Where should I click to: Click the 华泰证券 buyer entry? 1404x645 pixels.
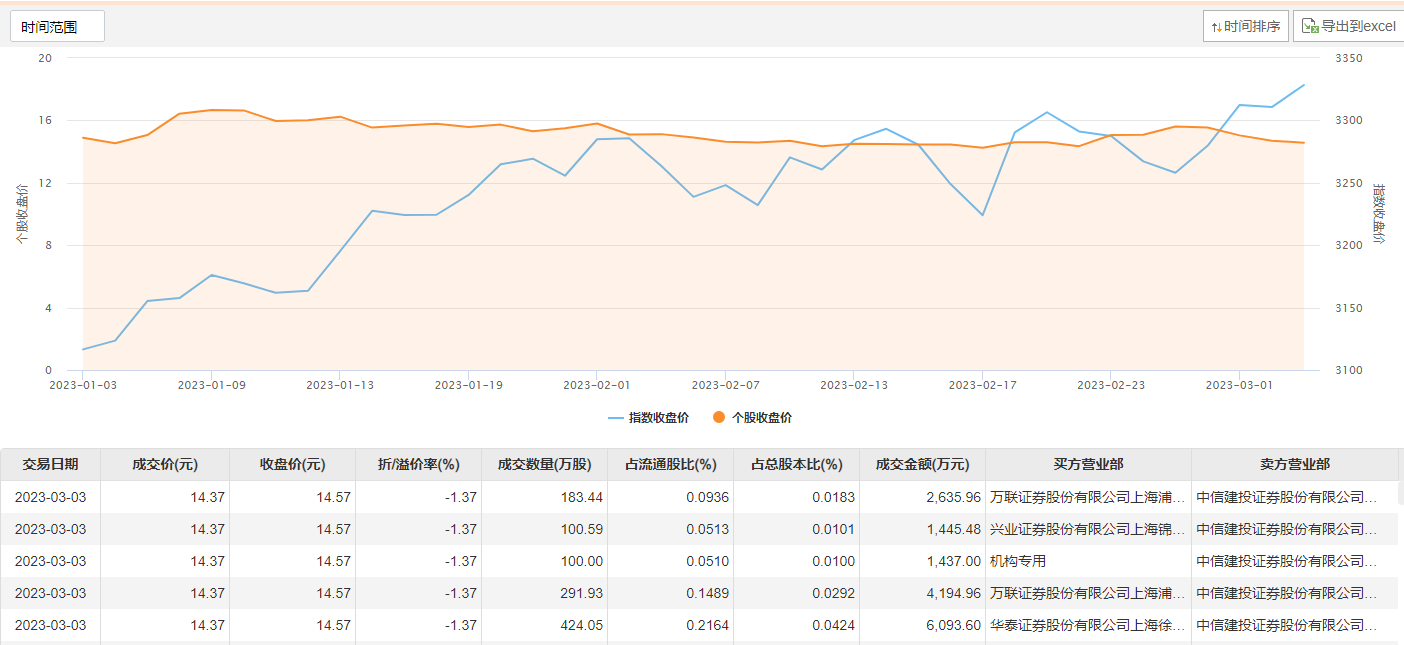[1087, 625]
